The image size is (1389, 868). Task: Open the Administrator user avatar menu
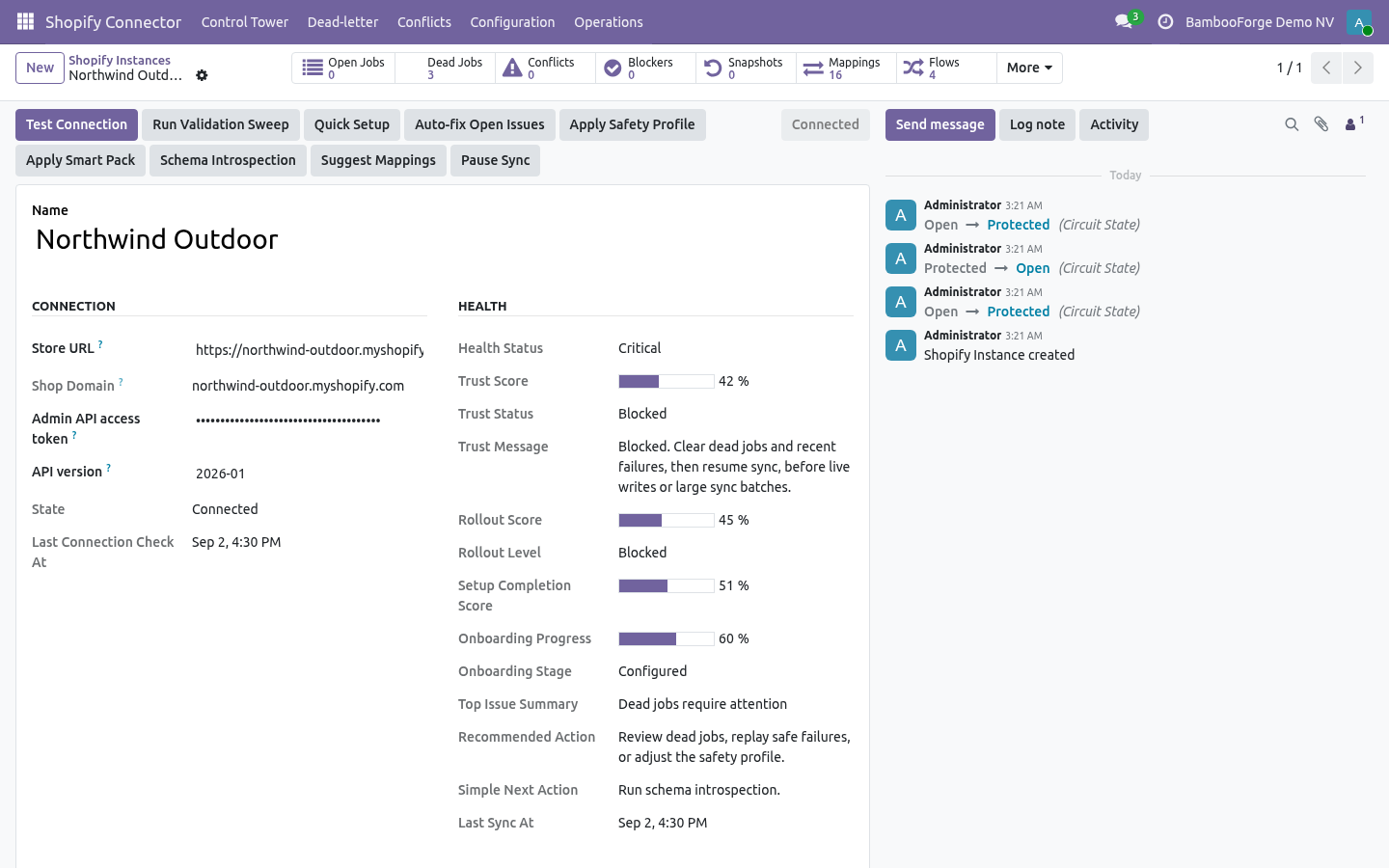(x=1359, y=21)
